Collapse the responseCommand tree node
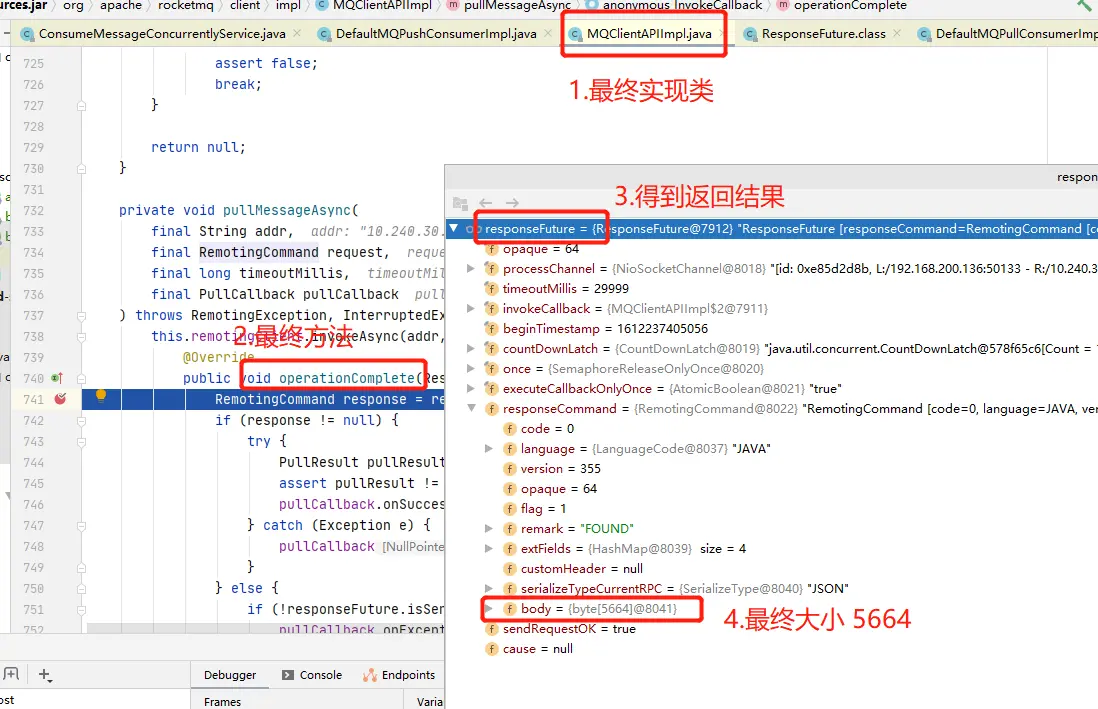The image size is (1098, 709). pos(472,409)
